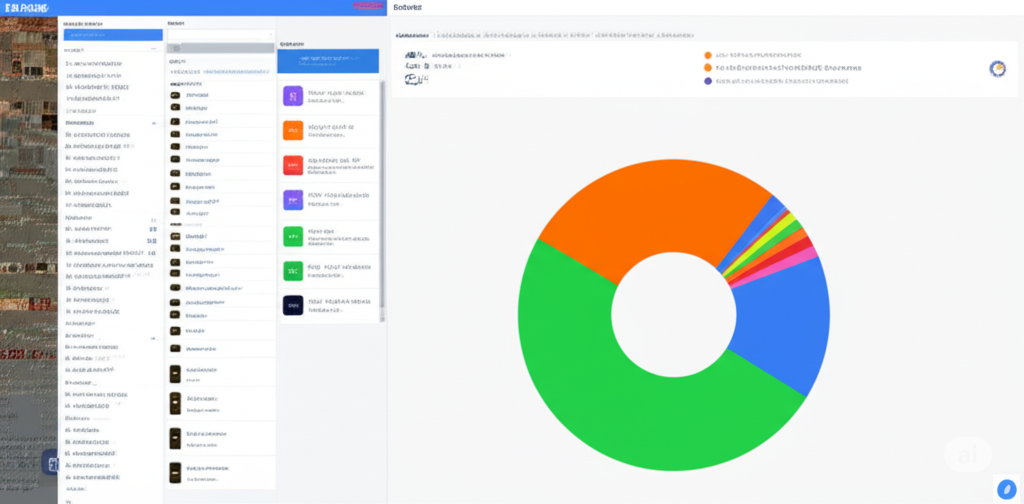Click the purple app icon in the card list
The image size is (1024, 504).
[293, 95]
